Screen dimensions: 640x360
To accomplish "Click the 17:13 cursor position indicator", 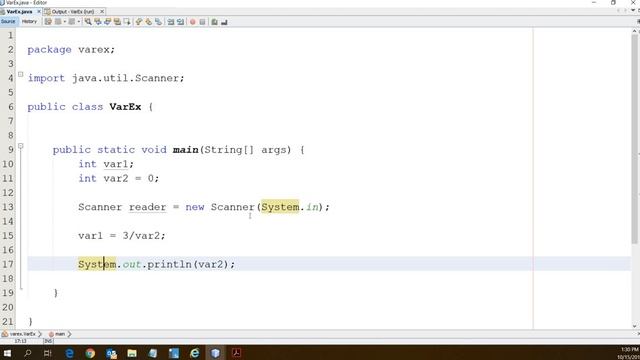I will (20, 341).
